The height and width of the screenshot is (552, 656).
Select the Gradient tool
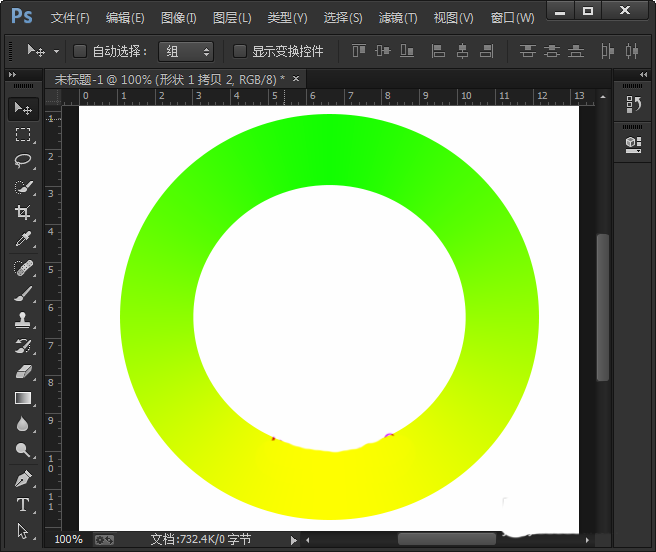[23, 398]
